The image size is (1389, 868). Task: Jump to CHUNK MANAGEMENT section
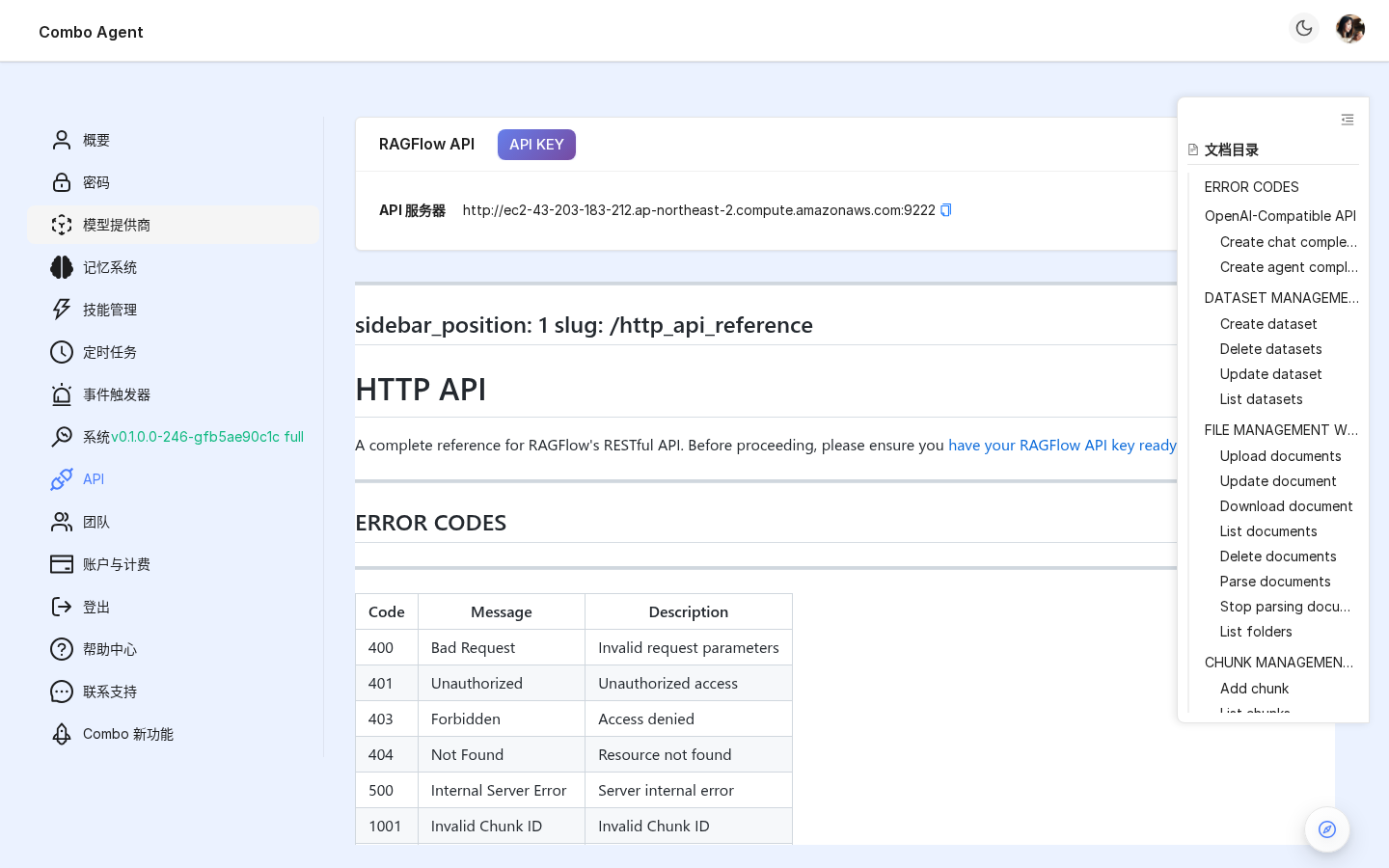(x=1279, y=663)
